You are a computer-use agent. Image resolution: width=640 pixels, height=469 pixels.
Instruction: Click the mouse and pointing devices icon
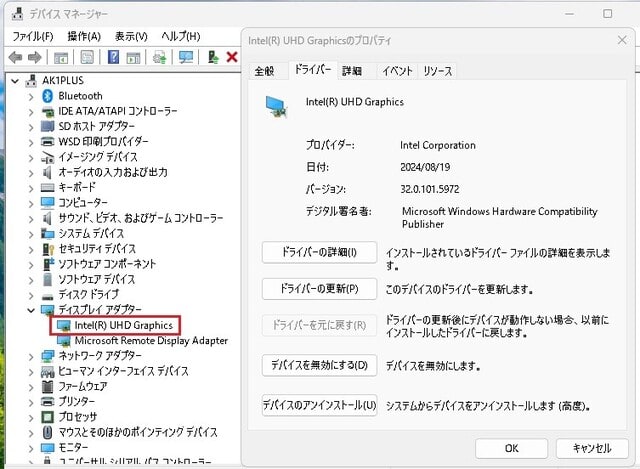[x=48, y=432]
